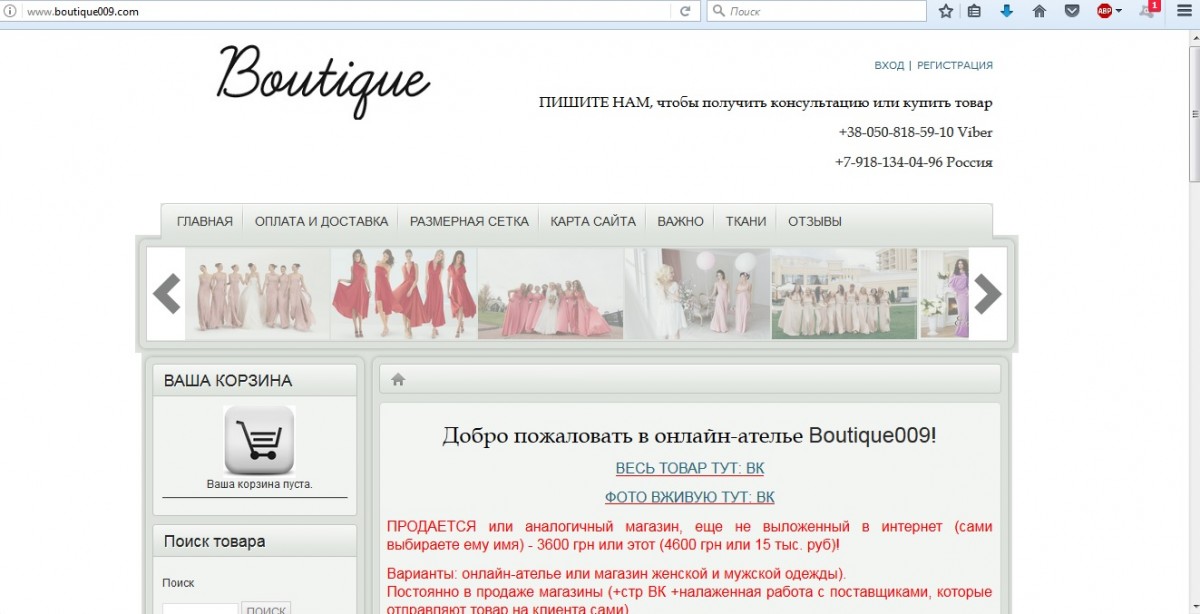
Task: Open the thumbnail of red dresses
Action: coord(404,294)
